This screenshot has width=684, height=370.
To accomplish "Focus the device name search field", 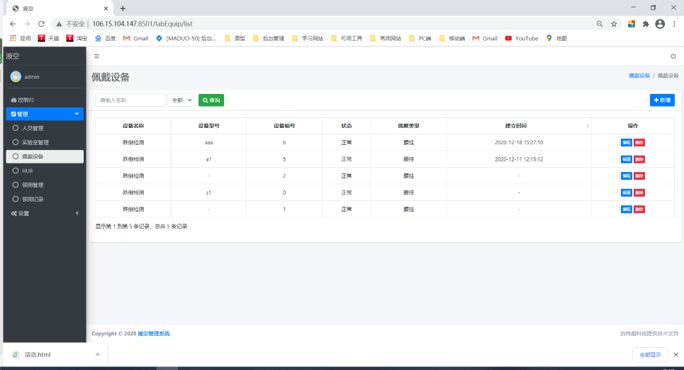I will click(130, 100).
